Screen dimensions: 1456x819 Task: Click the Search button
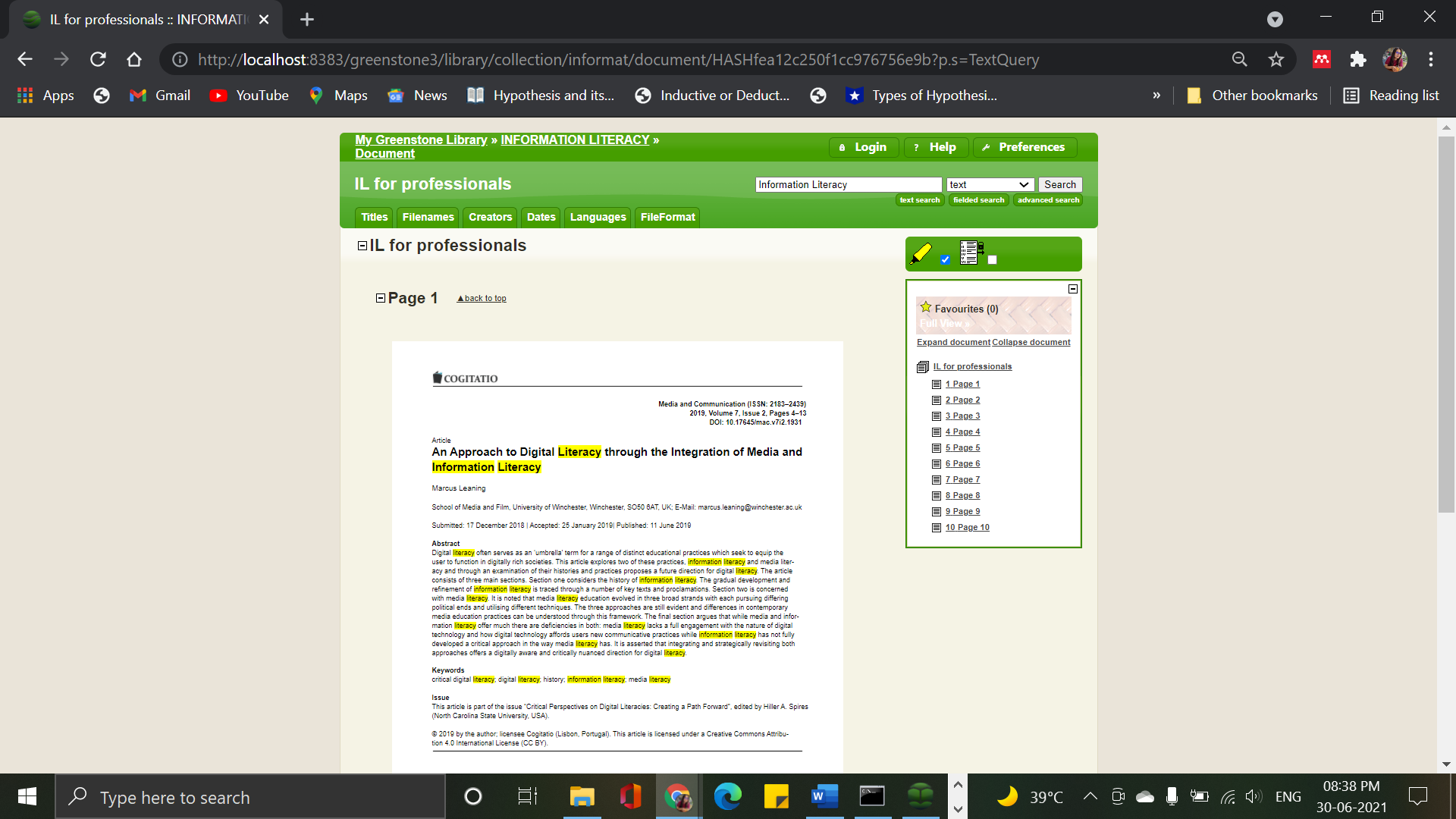tap(1059, 184)
